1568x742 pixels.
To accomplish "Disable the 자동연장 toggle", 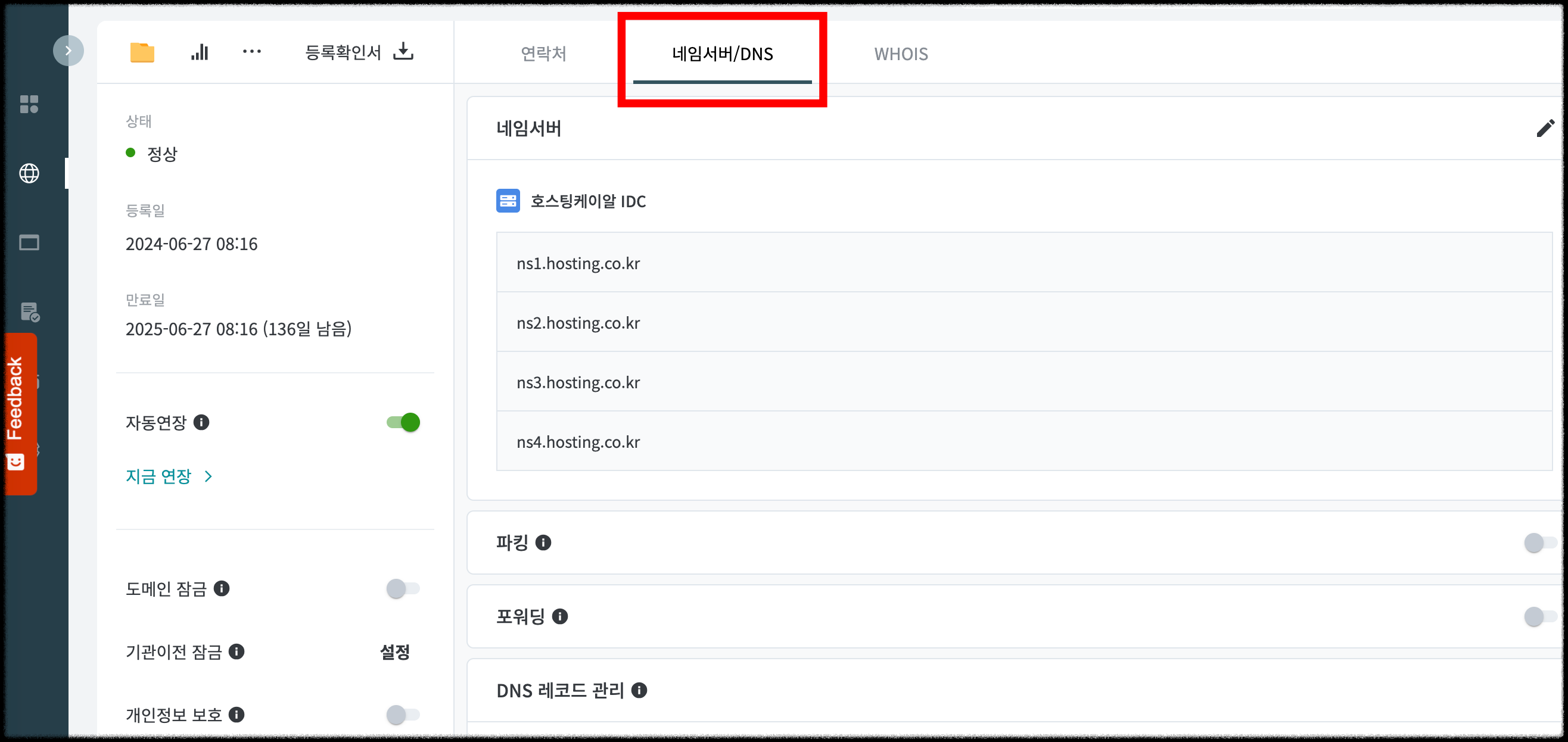I will (x=403, y=422).
